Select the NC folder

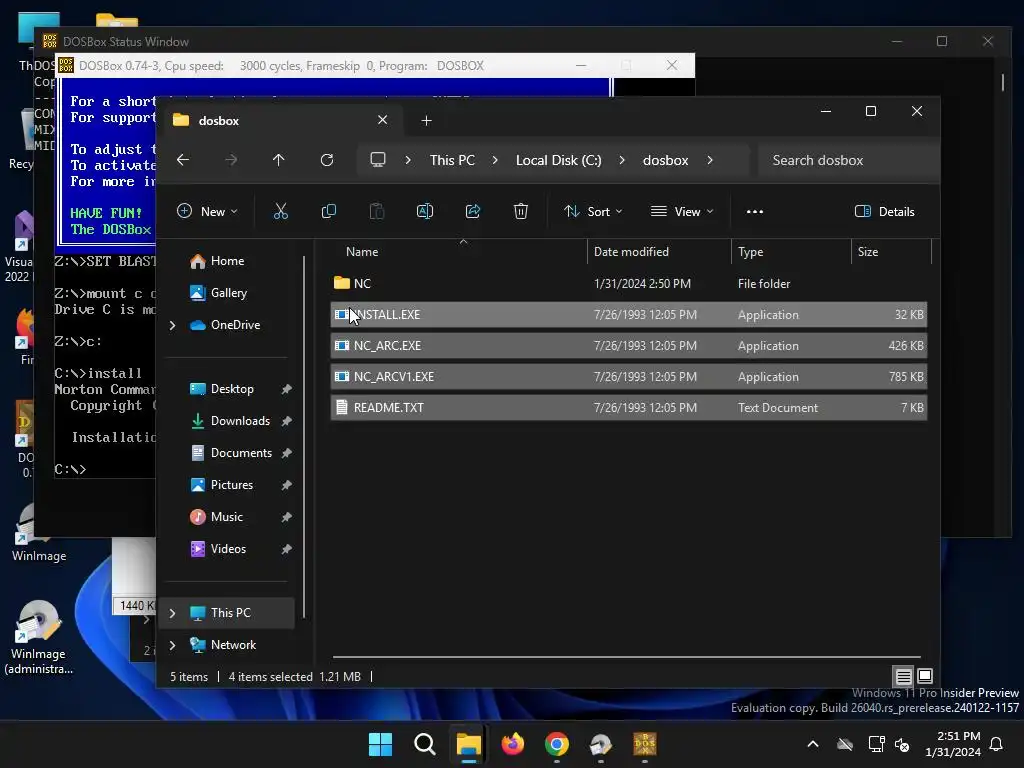click(628, 283)
